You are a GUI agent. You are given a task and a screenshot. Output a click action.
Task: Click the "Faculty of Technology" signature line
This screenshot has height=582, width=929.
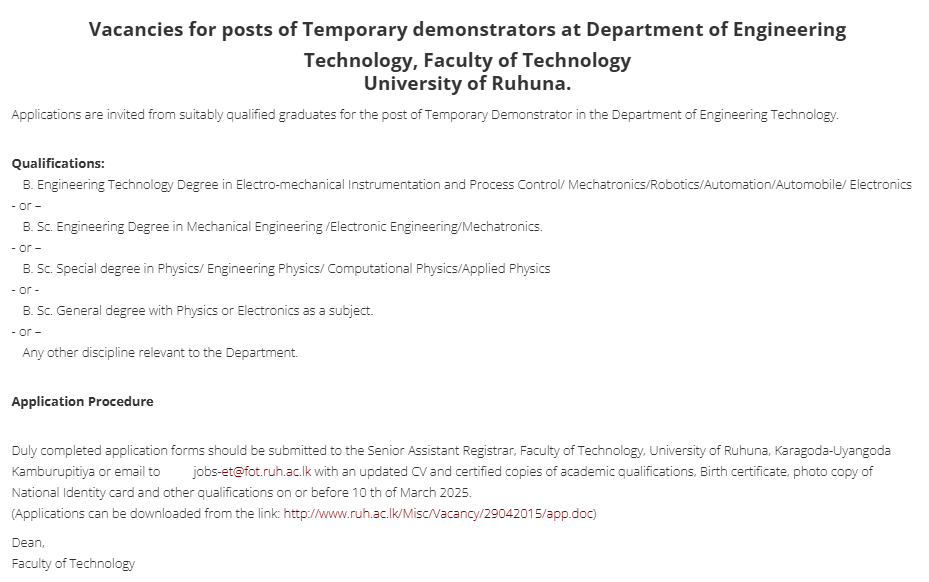(x=73, y=563)
